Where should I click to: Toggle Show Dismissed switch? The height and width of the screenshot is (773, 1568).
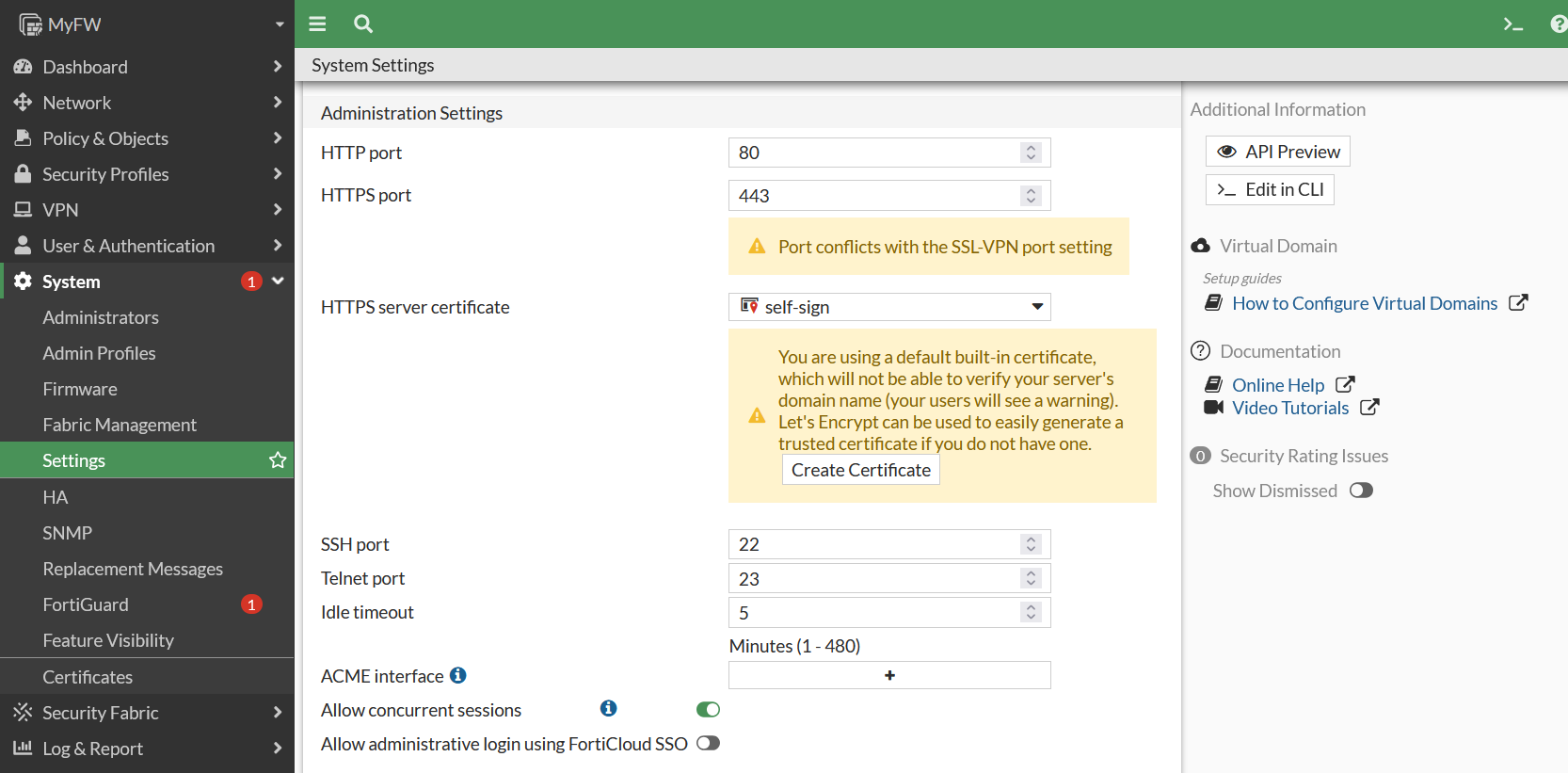pyautogui.click(x=1362, y=491)
